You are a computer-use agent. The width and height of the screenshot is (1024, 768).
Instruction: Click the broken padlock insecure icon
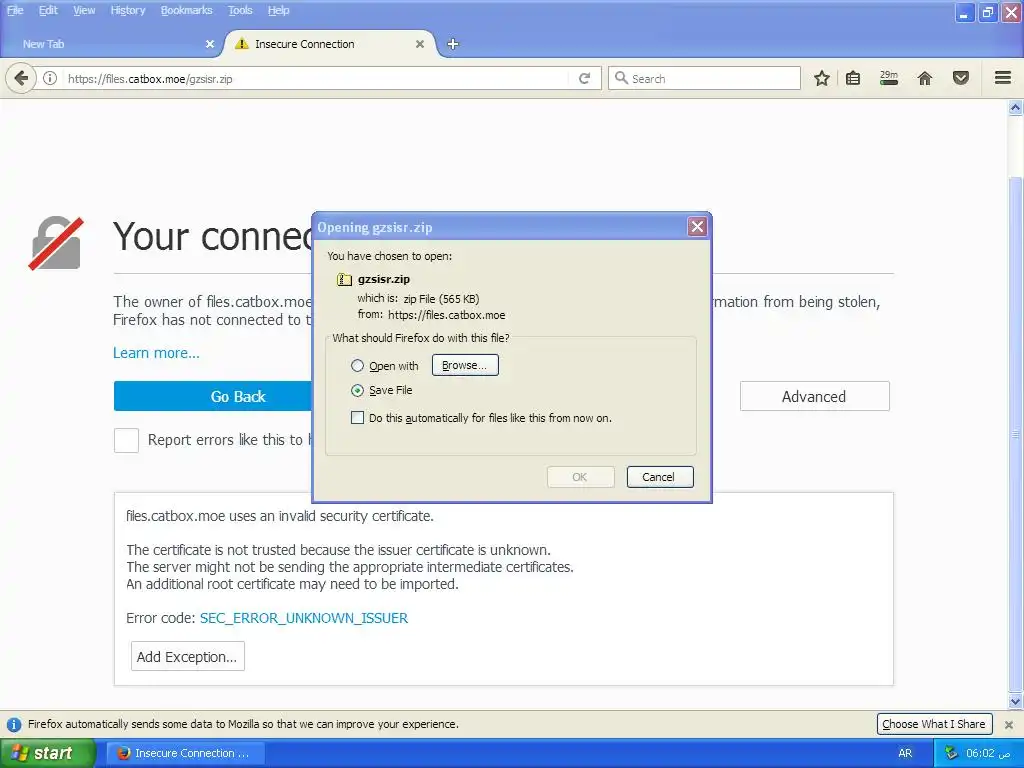click(x=56, y=243)
